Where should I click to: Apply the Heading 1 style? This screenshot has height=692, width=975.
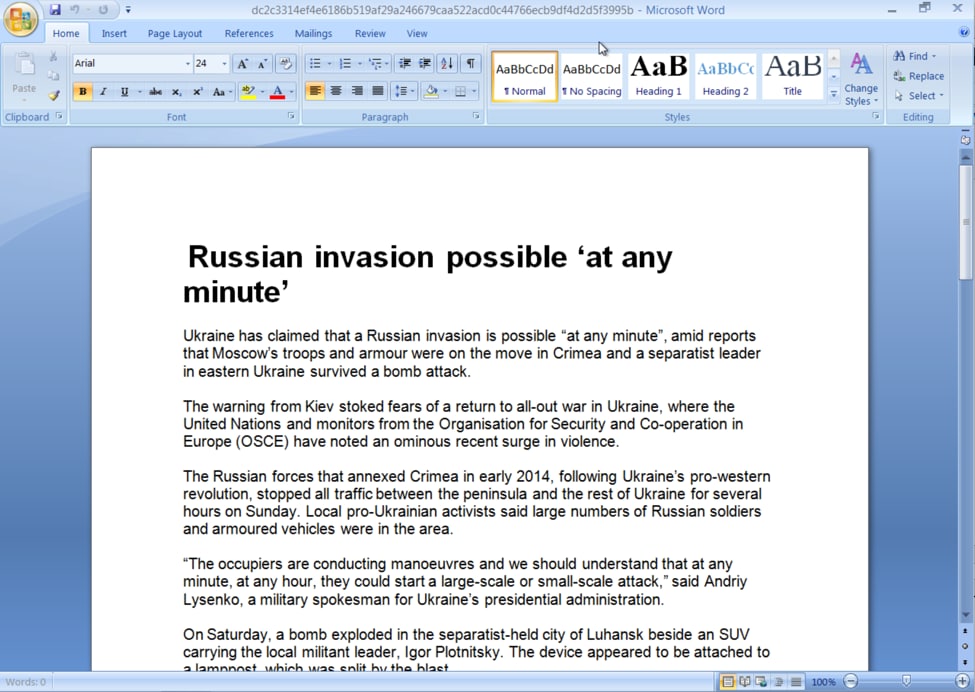[x=658, y=76]
